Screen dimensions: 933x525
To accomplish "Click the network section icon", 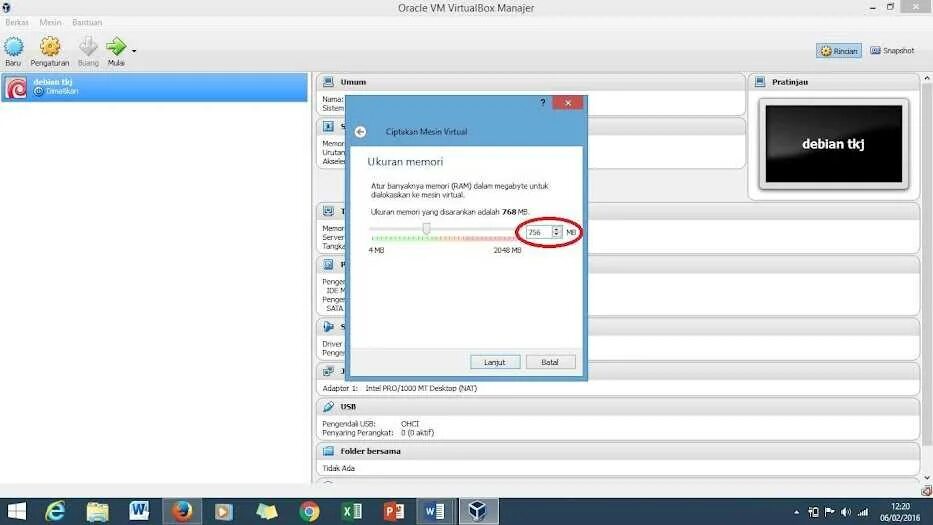I will click(328, 371).
